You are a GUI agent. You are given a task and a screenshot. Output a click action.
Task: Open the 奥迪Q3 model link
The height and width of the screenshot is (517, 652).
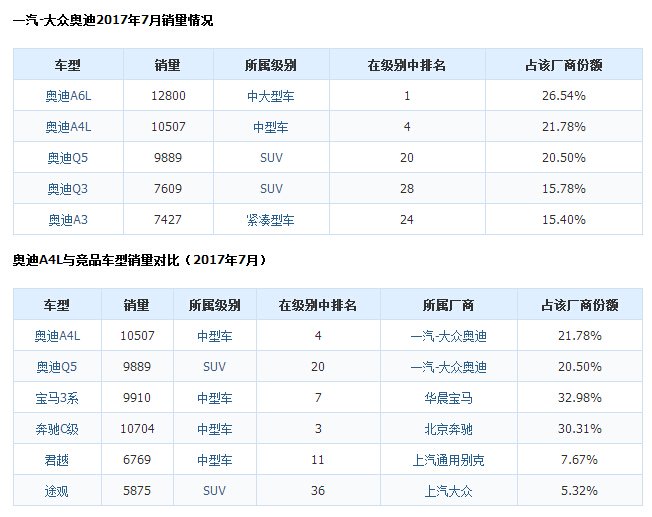(x=68, y=189)
